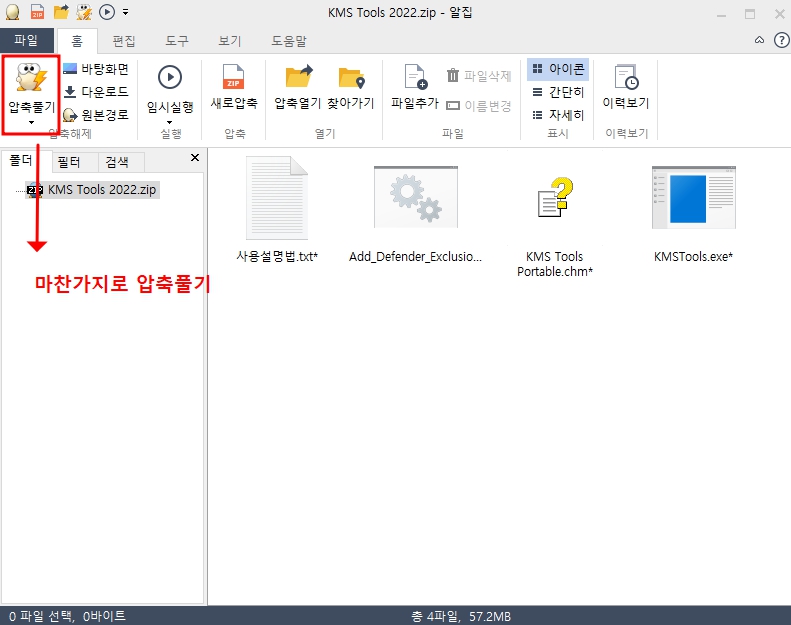Select the 사용설명법.txt file

(277, 209)
